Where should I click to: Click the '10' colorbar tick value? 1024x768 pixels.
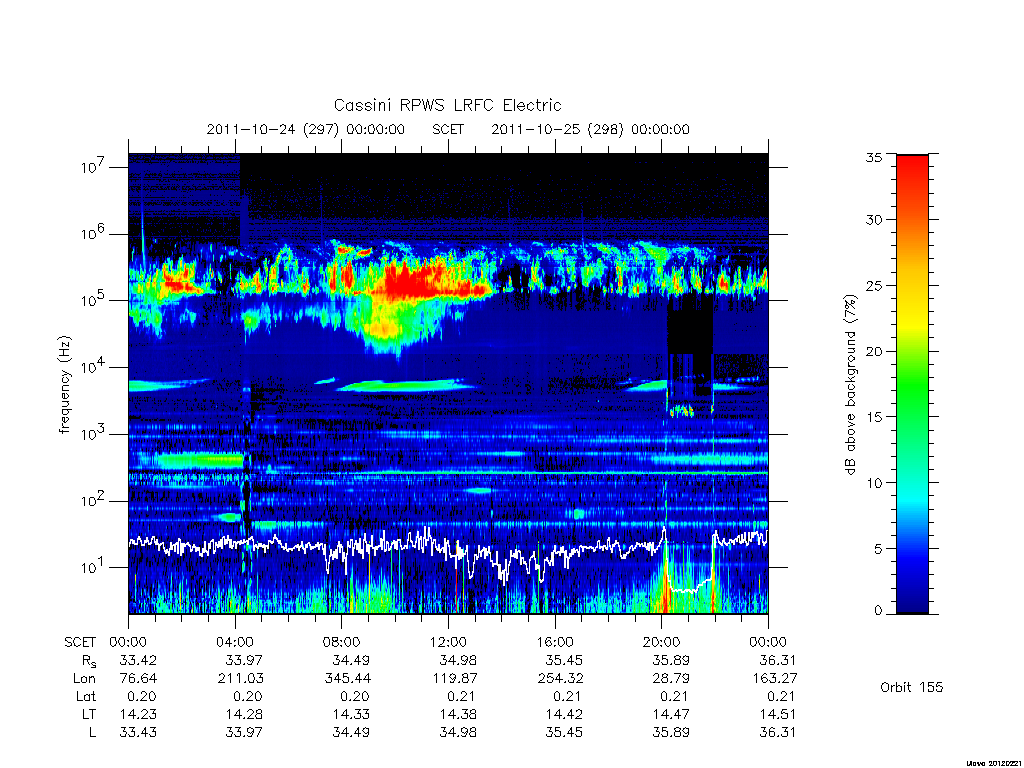(874, 483)
